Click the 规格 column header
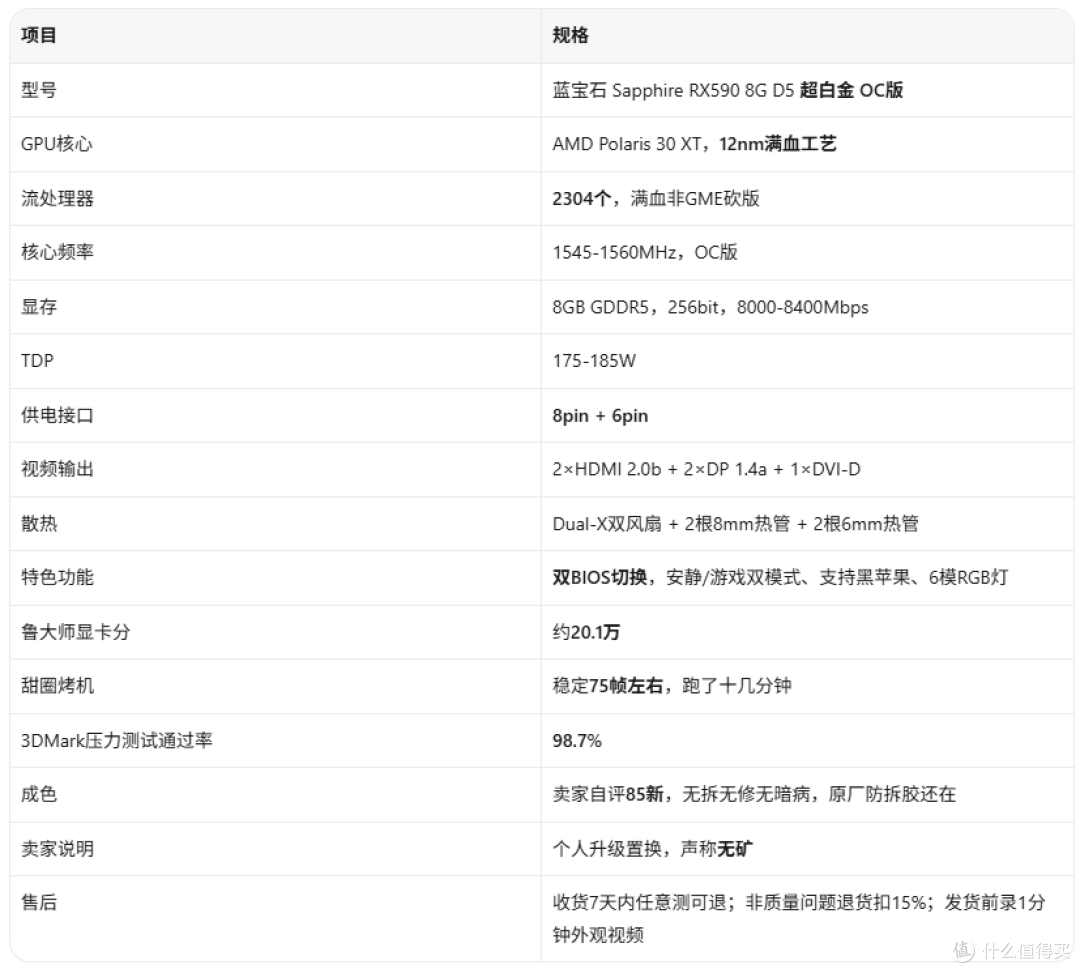Image resolution: width=1080 pixels, height=973 pixels. pos(570,35)
